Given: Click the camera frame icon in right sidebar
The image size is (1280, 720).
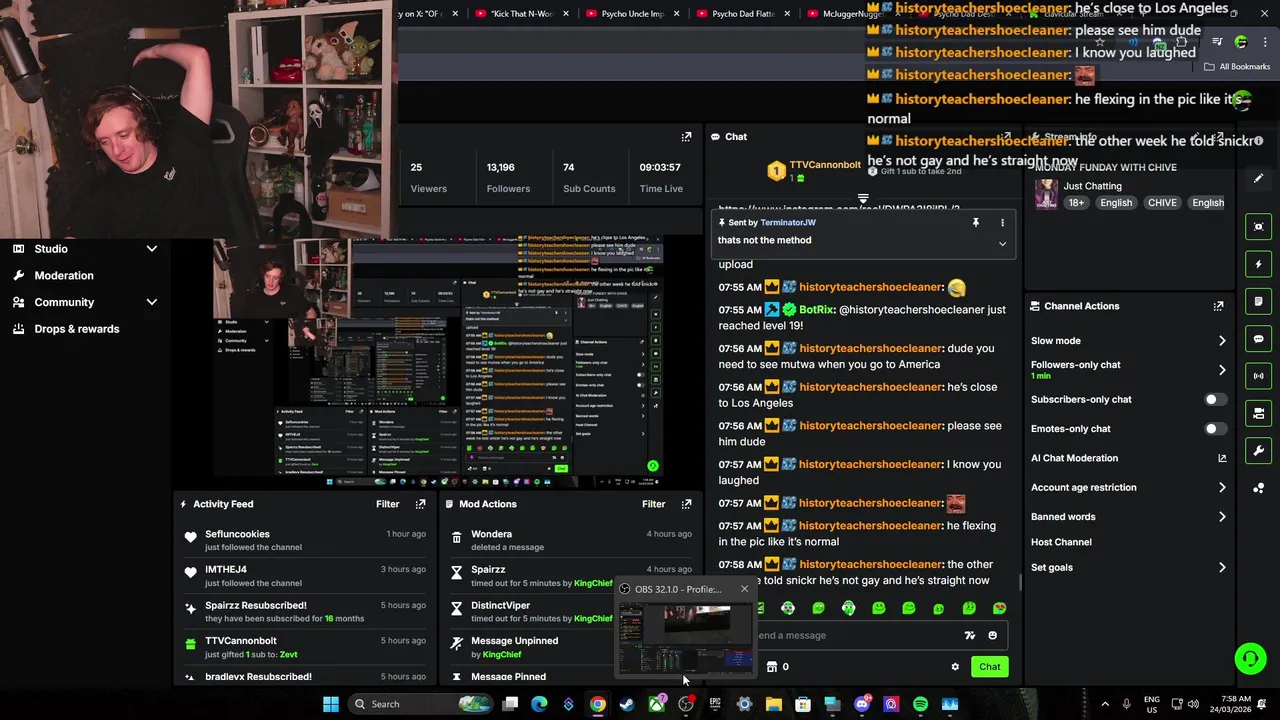Looking at the screenshot, I should tap(1259, 227).
